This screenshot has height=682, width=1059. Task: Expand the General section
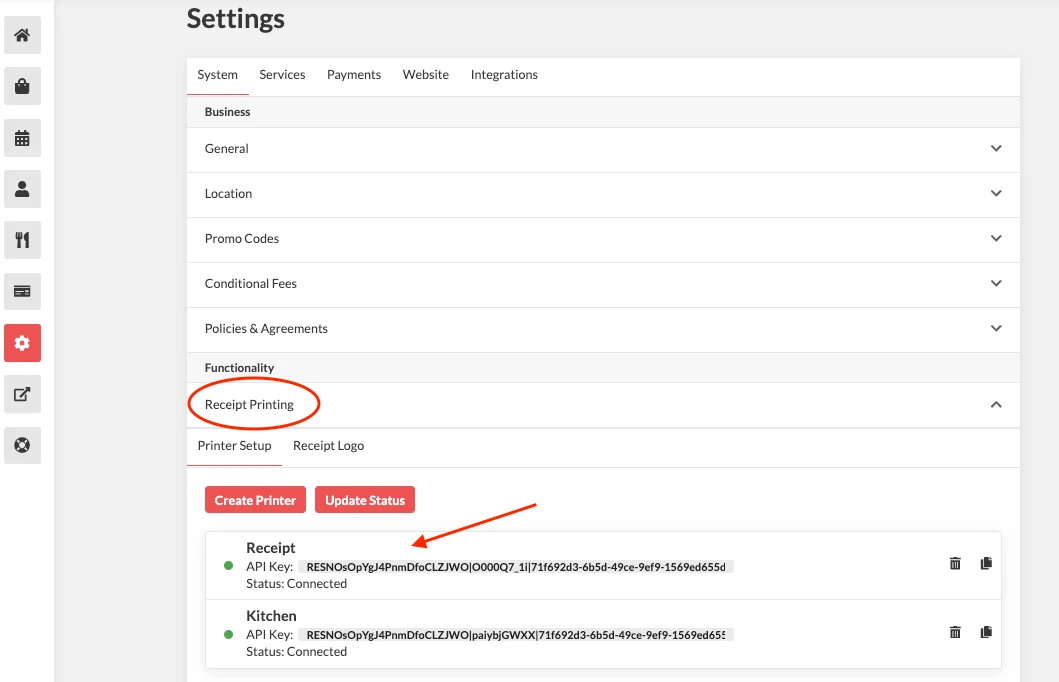click(x=603, y=149)
